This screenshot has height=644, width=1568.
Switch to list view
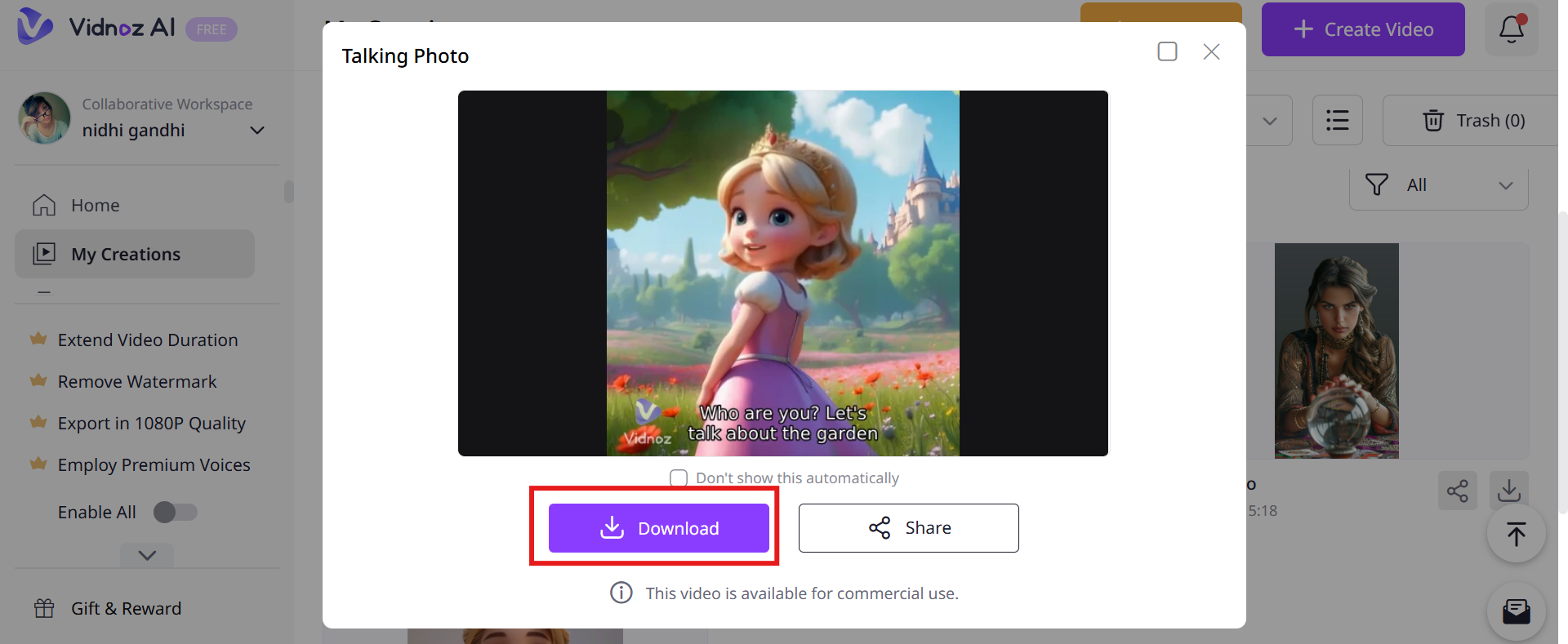coord(1338,121)
